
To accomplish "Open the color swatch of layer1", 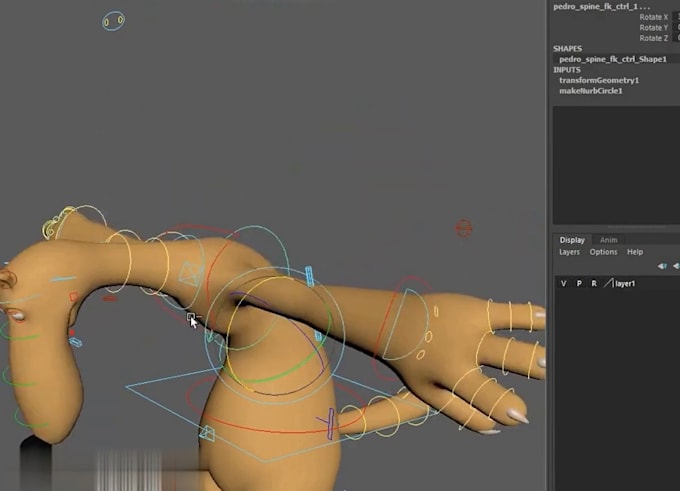I will tap(608, 283).
